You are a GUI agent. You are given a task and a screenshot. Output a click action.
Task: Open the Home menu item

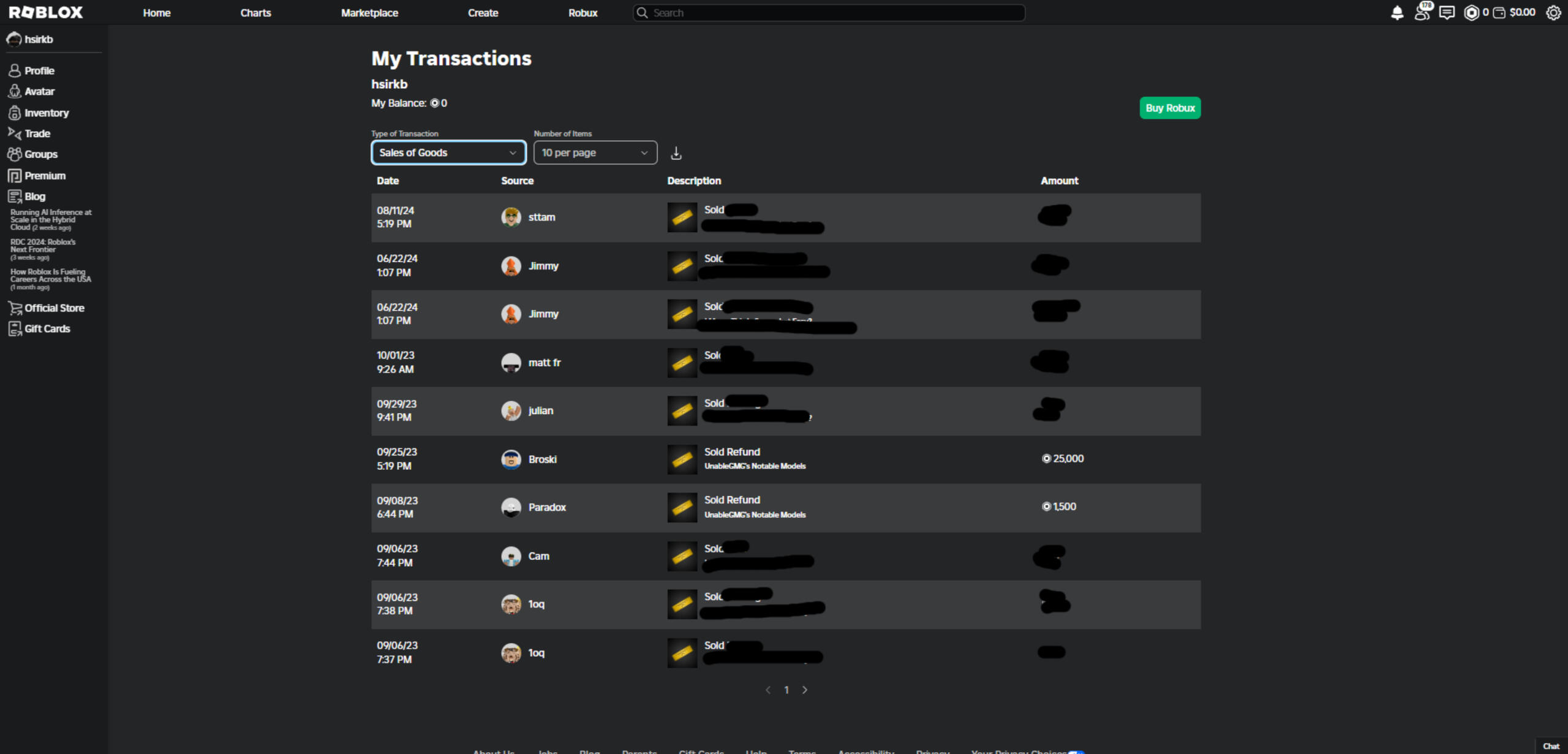click(x=157, y=13)
